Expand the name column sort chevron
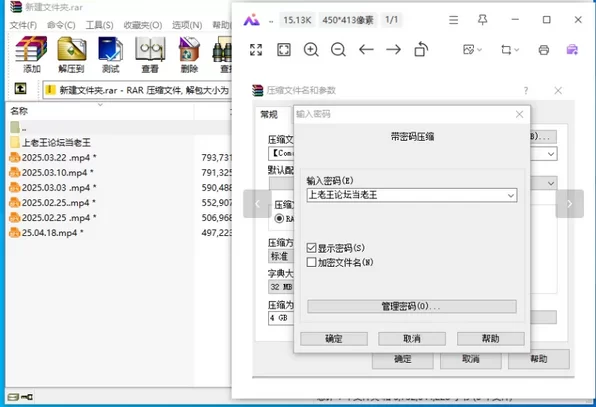 tap(100, 105)
